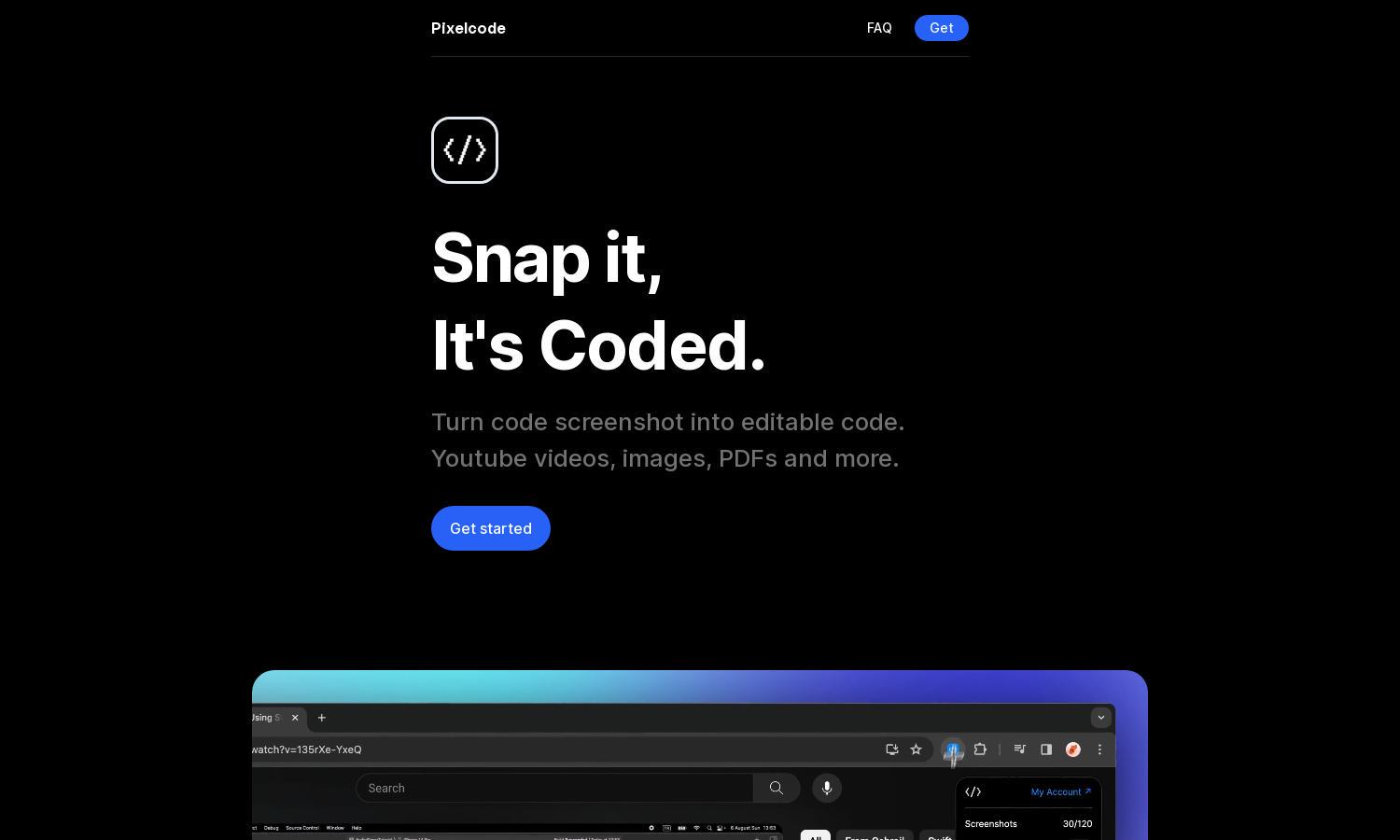Screen dimensions: 1400x840
Task: Open a new tab with plus icon
Action: [x=322, y=718]
